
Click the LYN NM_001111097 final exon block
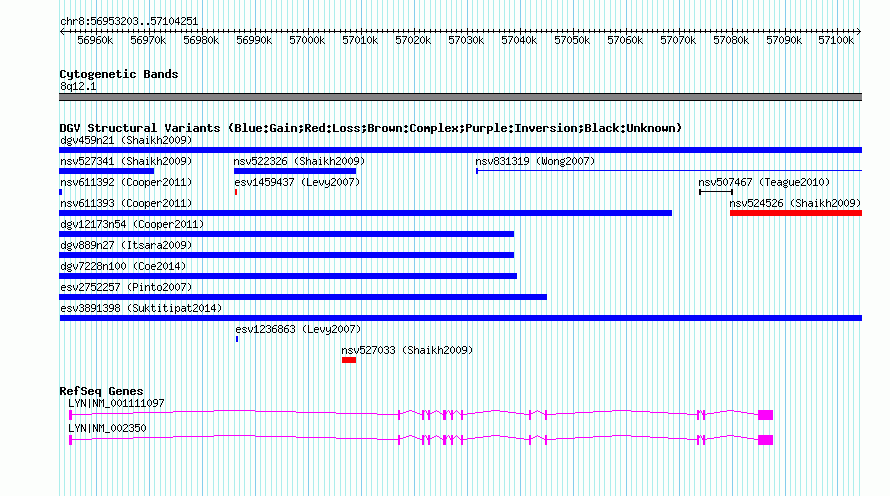pyautogui.click(x=766, y=415)
